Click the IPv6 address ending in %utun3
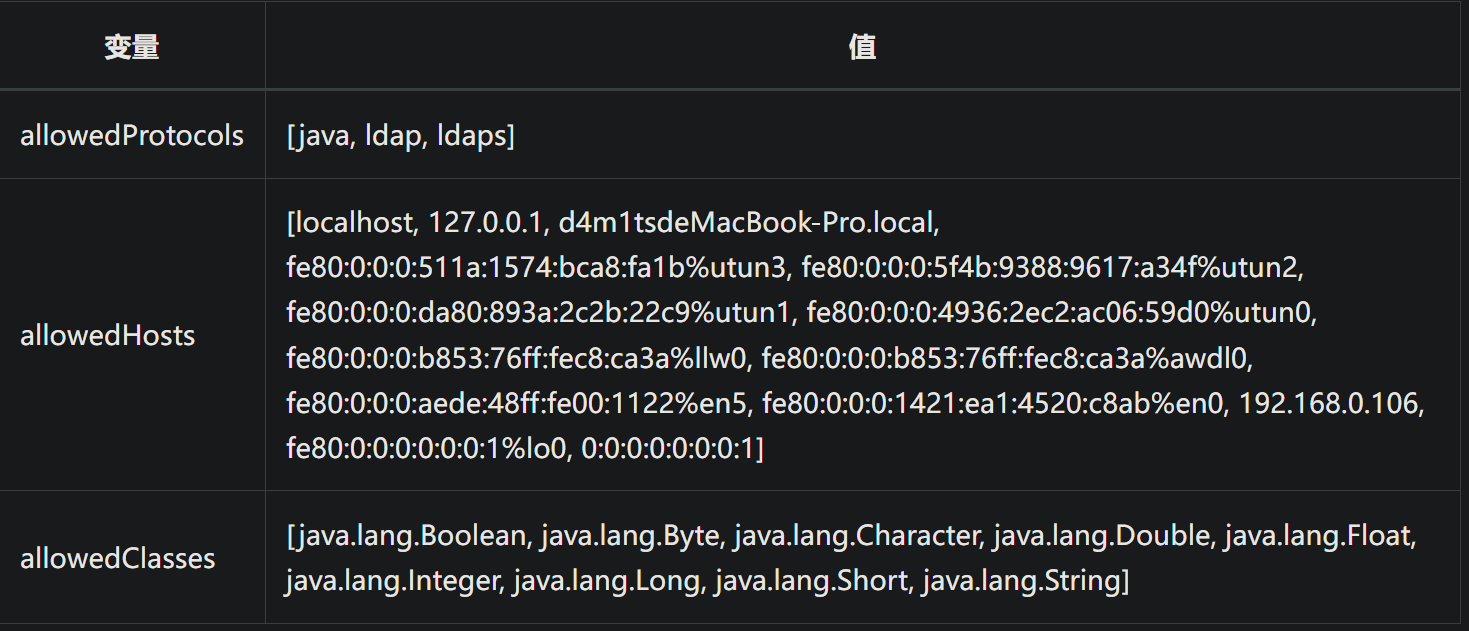 [x=535, y=267]
